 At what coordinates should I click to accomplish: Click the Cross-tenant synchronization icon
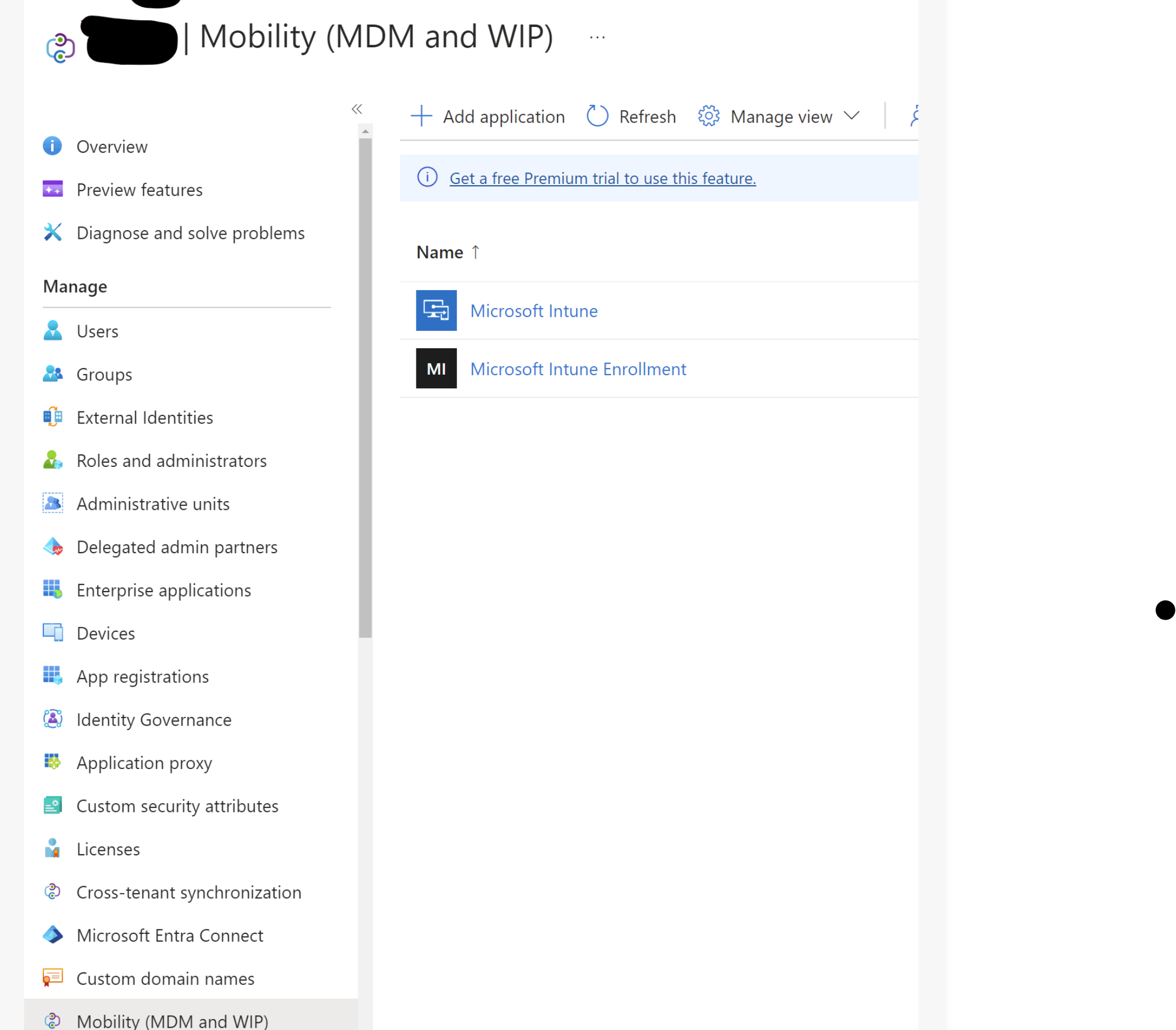coord(52,891)
